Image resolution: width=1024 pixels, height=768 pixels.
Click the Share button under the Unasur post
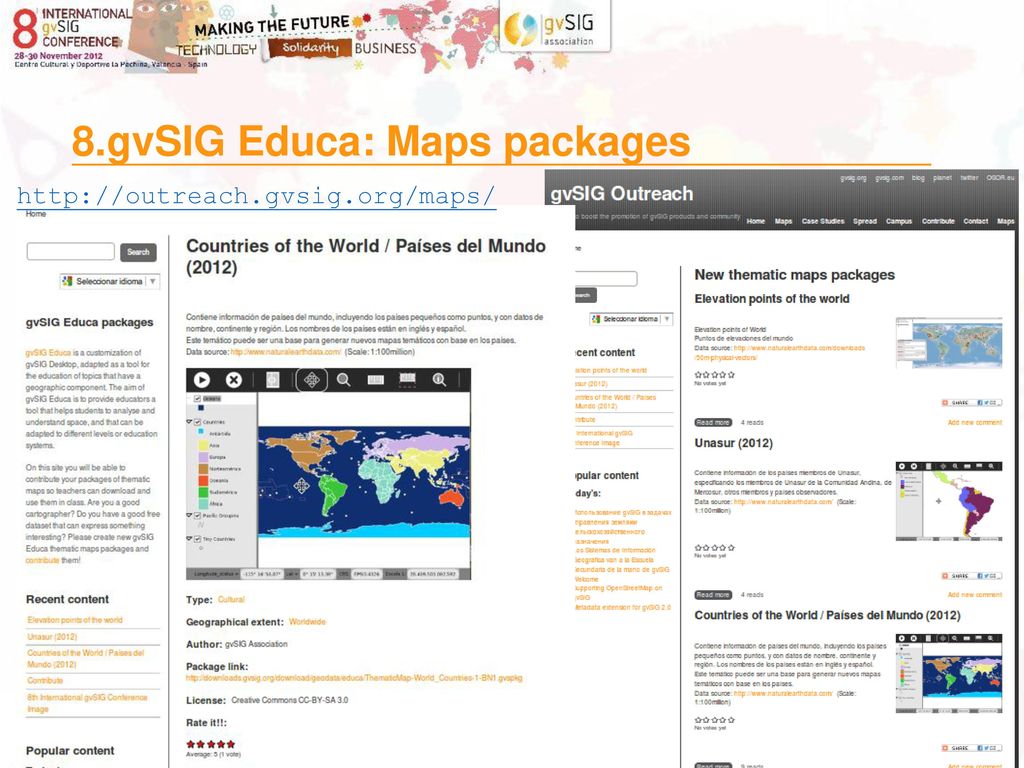point(971,575)
